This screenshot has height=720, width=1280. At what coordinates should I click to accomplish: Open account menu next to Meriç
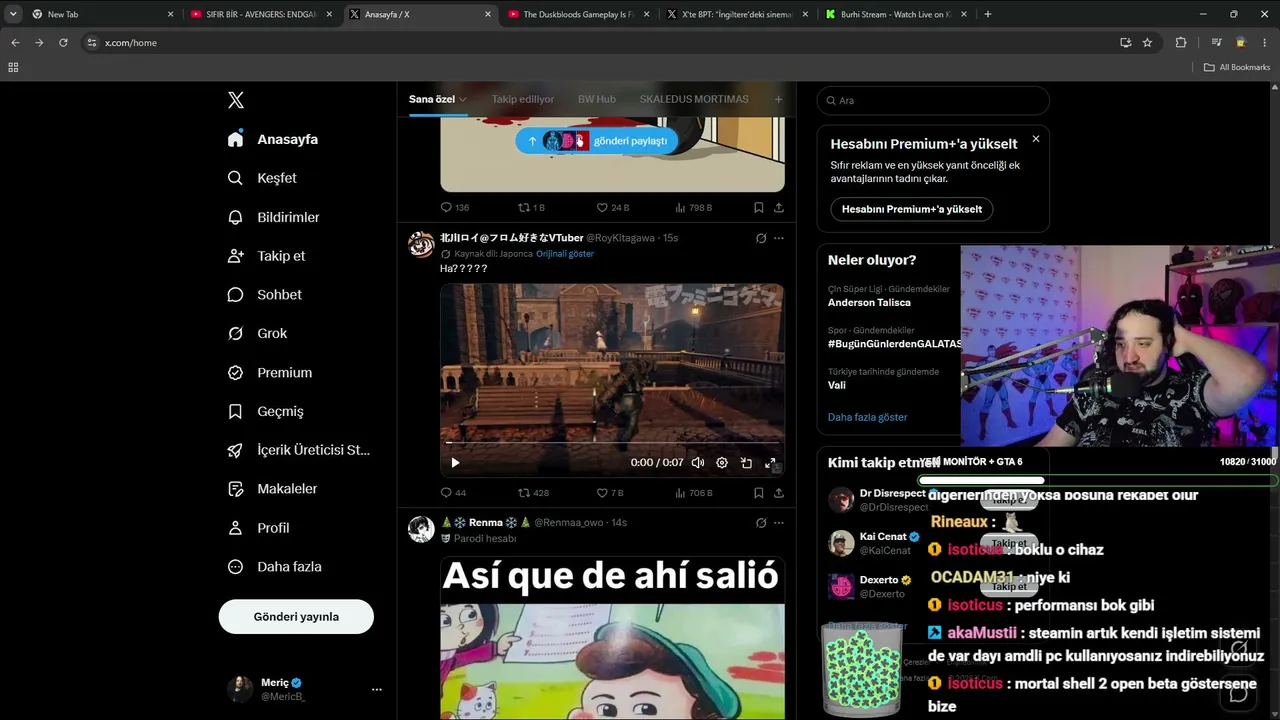tap(377, 689)
